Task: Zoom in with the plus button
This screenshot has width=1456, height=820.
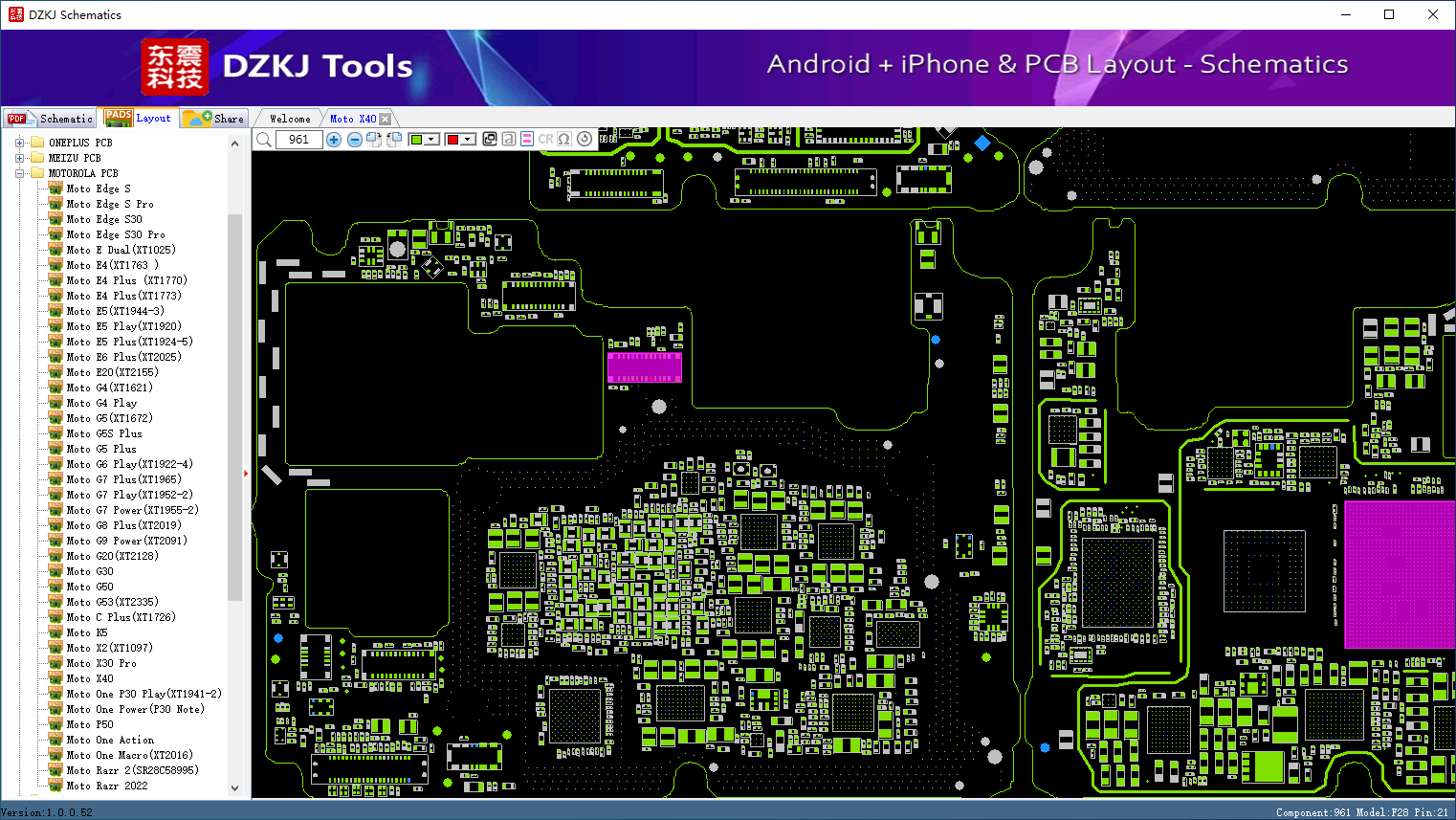Action: pyautogui.click(x=334, y=140)
